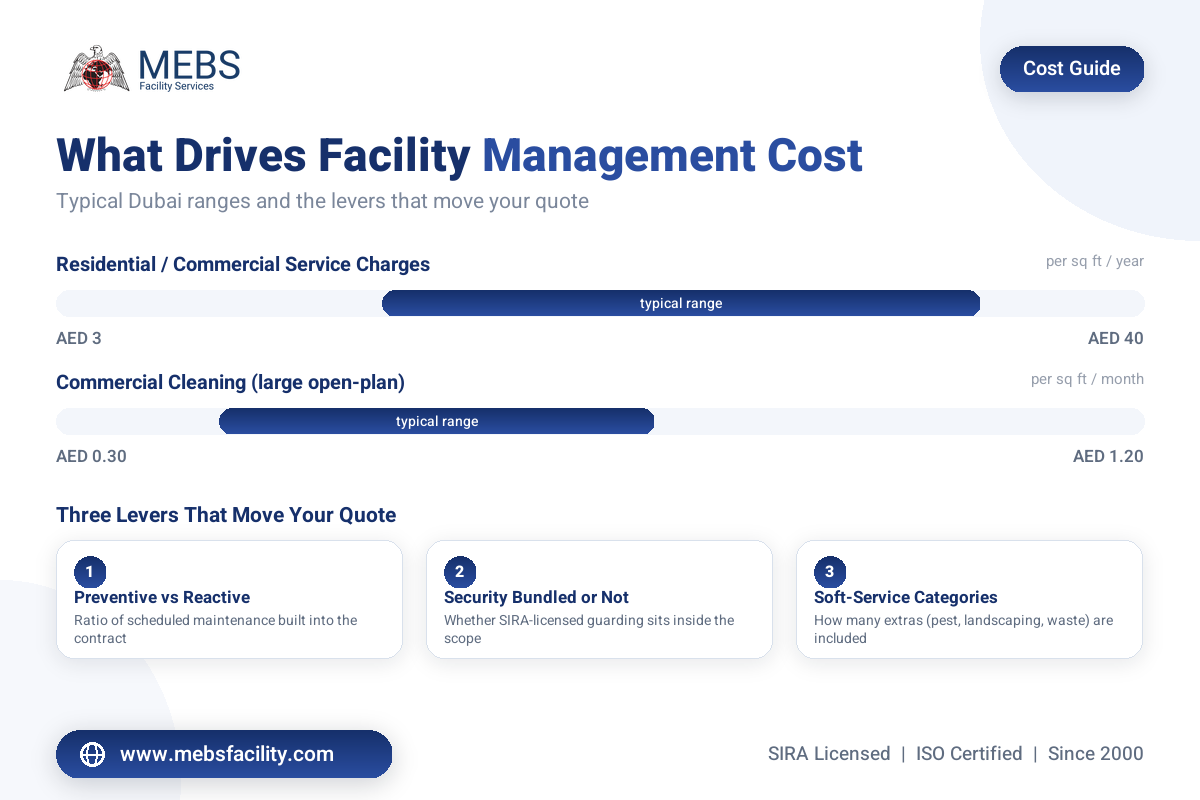The image size is (1200, 800).
Task: Click the 'AED 40' maximum value
Action: coord(1116,339)
